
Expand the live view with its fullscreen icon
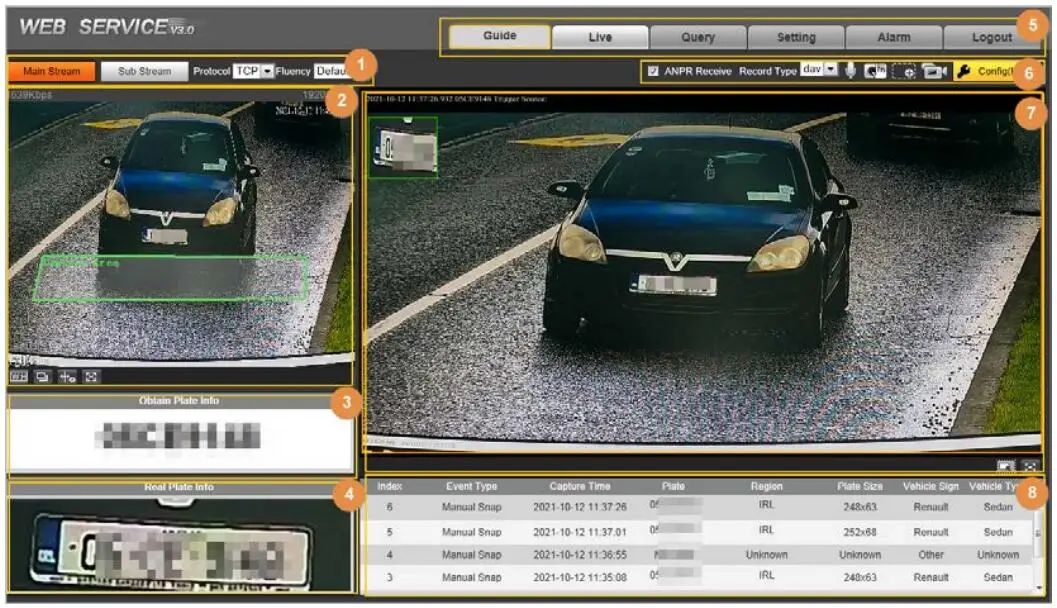1030,464
